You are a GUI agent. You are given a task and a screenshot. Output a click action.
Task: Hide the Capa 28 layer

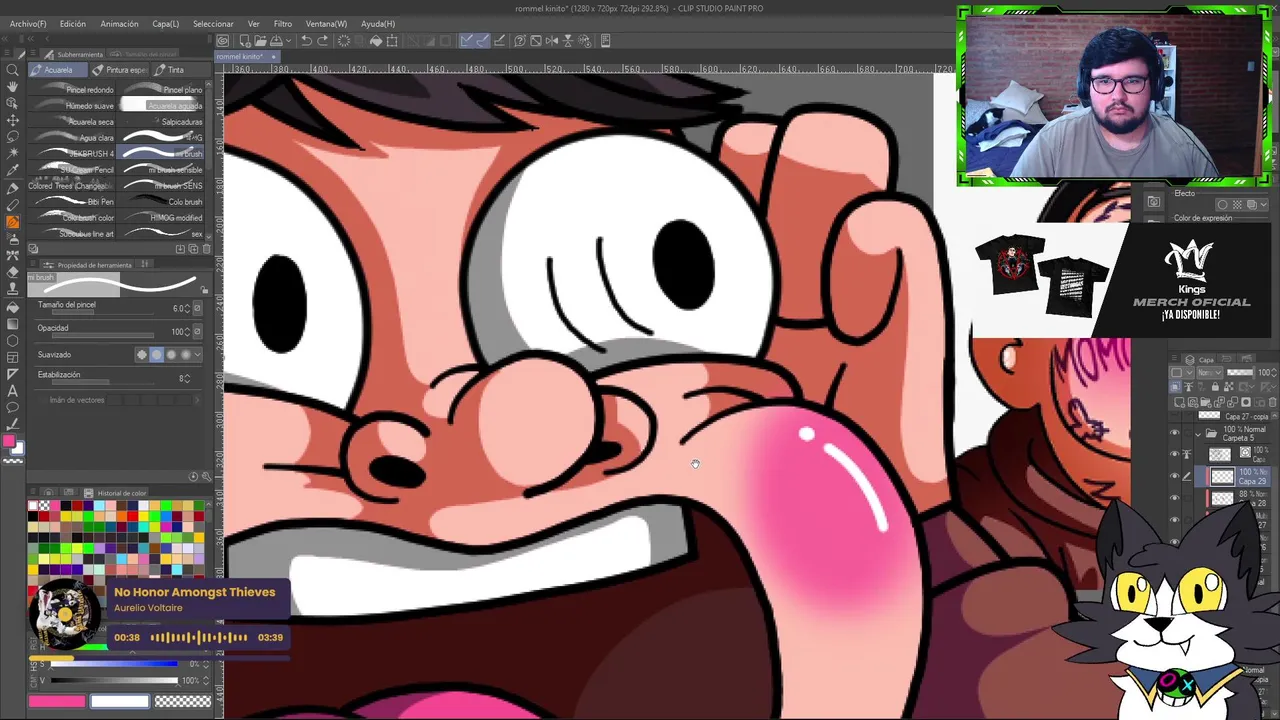click(x=1175, y=498)
